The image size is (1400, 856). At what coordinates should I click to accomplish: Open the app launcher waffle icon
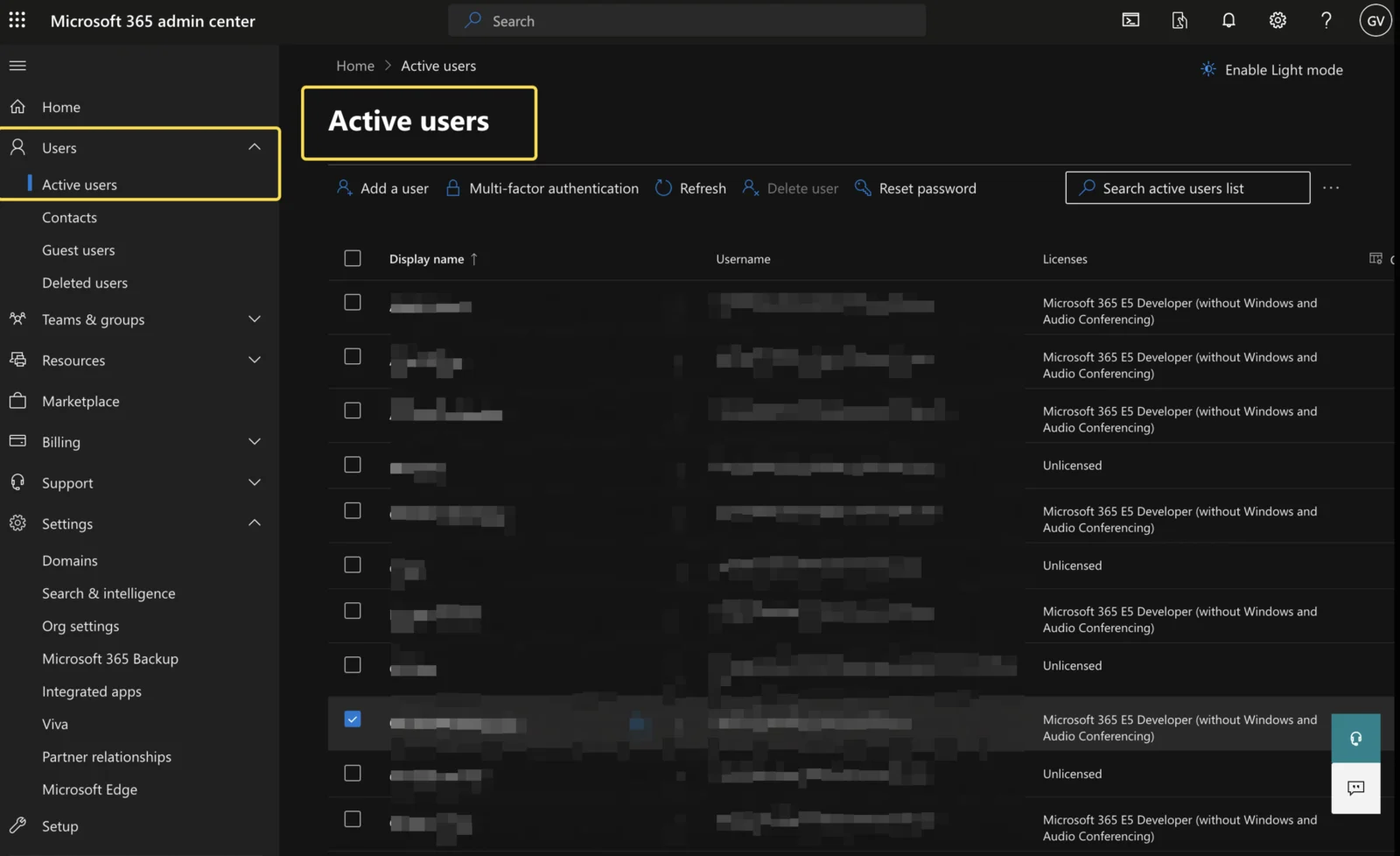tap(17, 20)
